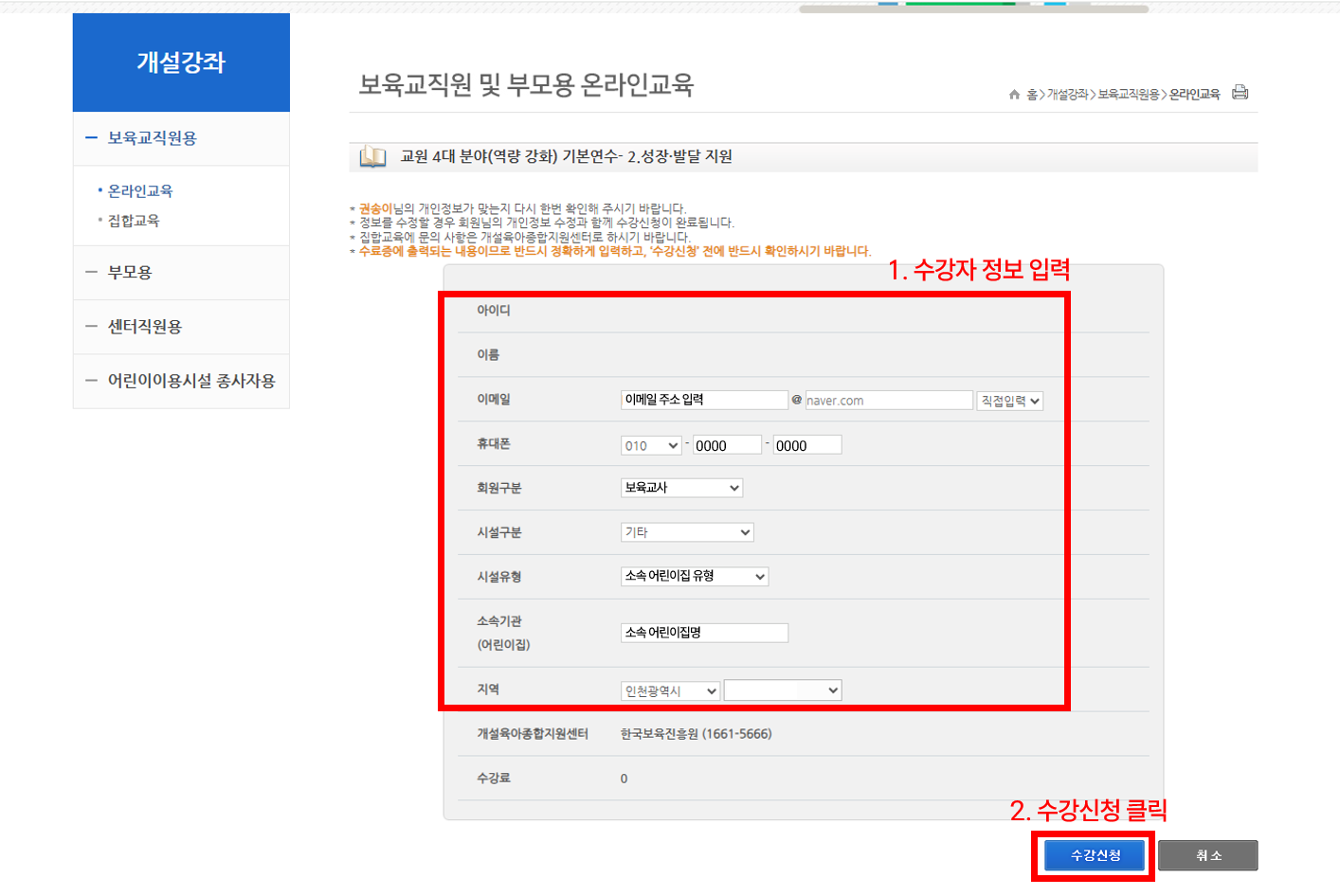Click the 이메일 주소 입력 field
1340x896 pixels.
tap(704, 400)
